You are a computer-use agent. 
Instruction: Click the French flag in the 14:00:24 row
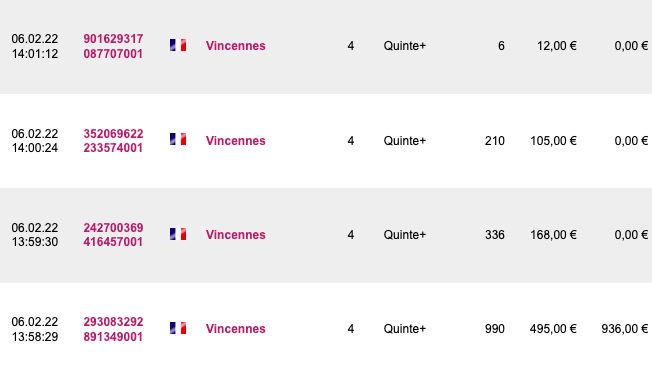(178, 139)
